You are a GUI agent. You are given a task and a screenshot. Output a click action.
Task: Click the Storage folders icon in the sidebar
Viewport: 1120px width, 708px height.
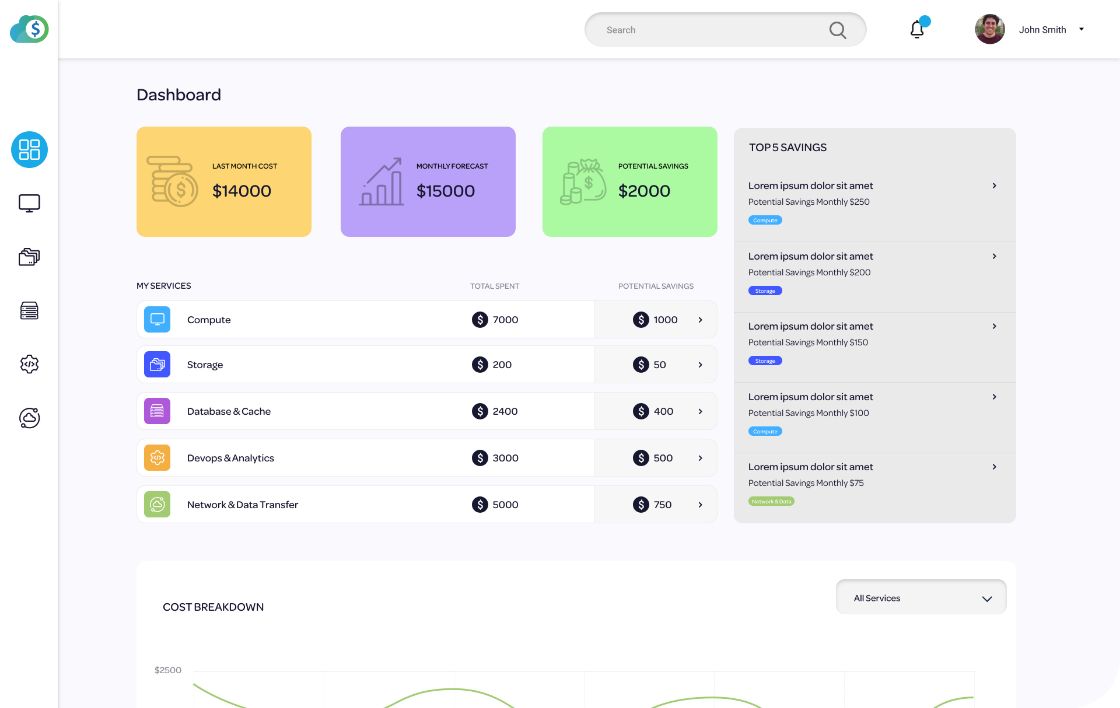[x=29, y=256]
